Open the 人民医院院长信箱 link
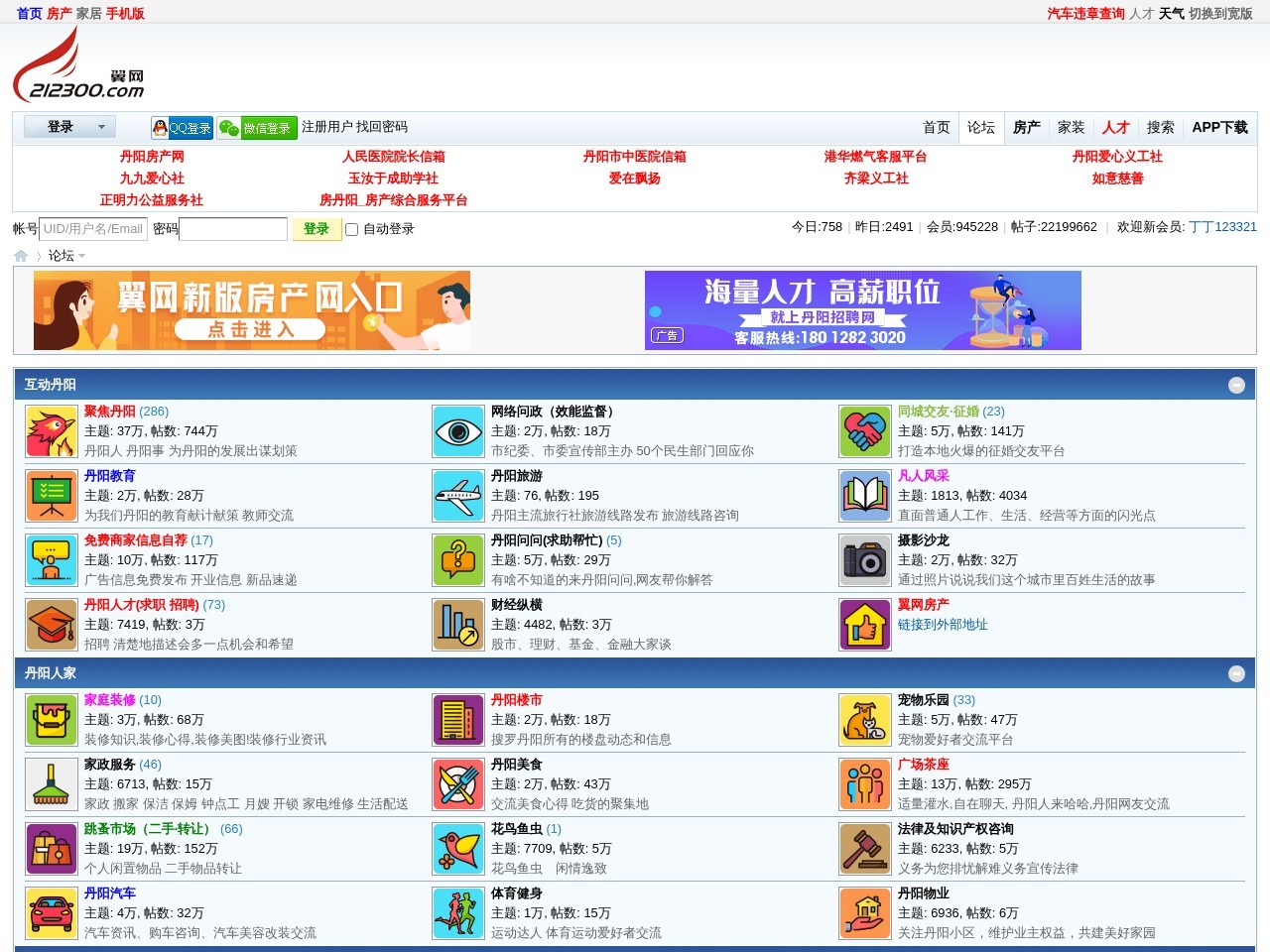Screen dimensions: 1270x952 pos(394,157)
